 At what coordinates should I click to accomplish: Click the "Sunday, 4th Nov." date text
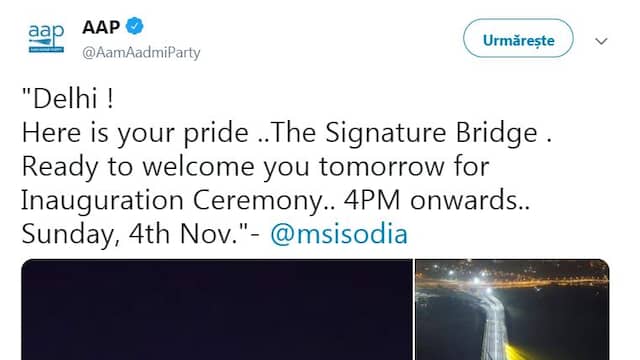(x=130, y=234)
